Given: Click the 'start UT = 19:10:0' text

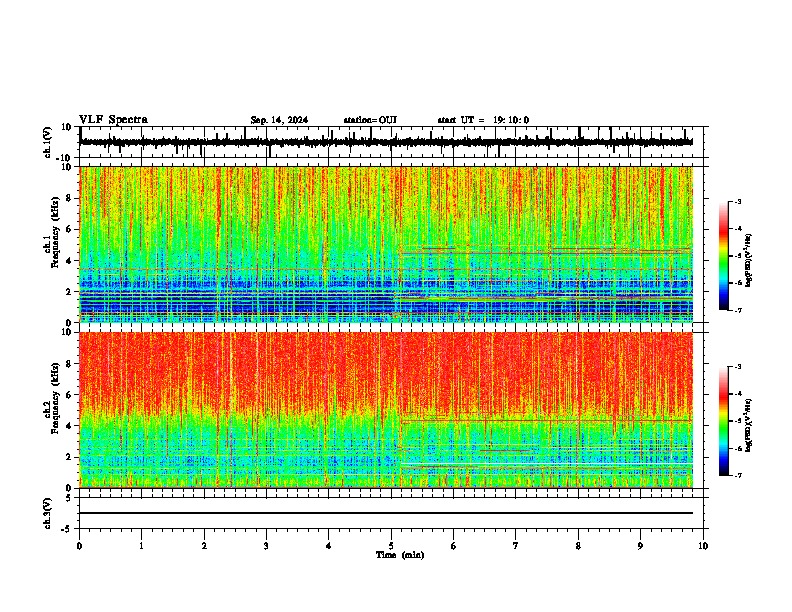Looking at the screenshot, I should [483, 120].
